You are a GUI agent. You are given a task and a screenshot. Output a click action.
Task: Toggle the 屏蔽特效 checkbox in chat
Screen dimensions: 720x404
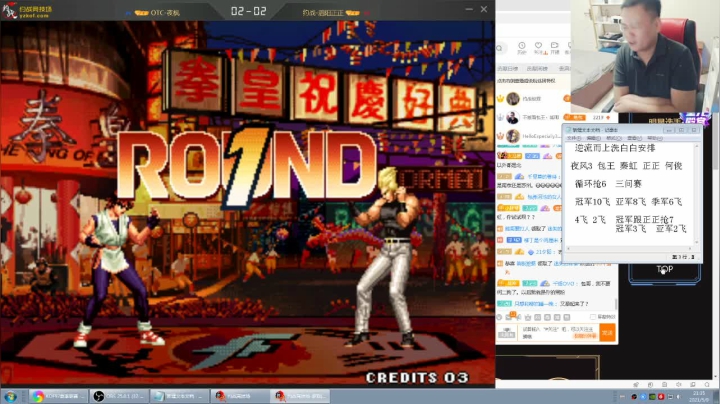[593, 317]
